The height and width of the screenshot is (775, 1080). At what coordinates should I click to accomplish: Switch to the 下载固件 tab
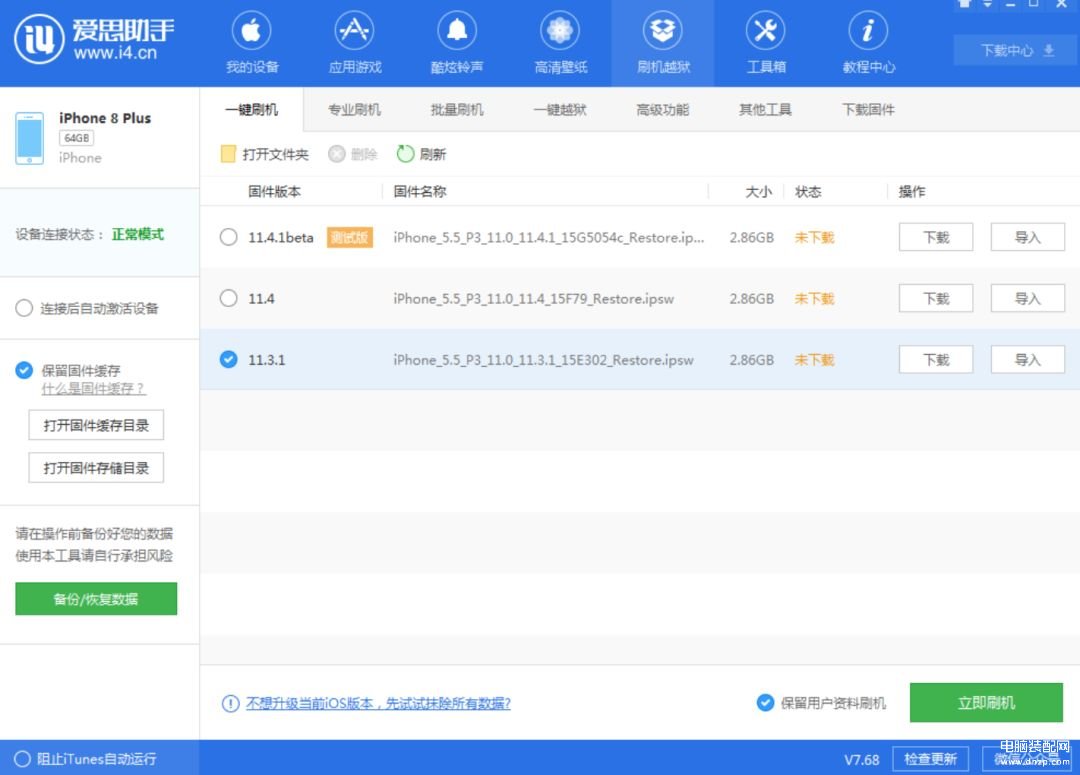click(x=868, y=110)
